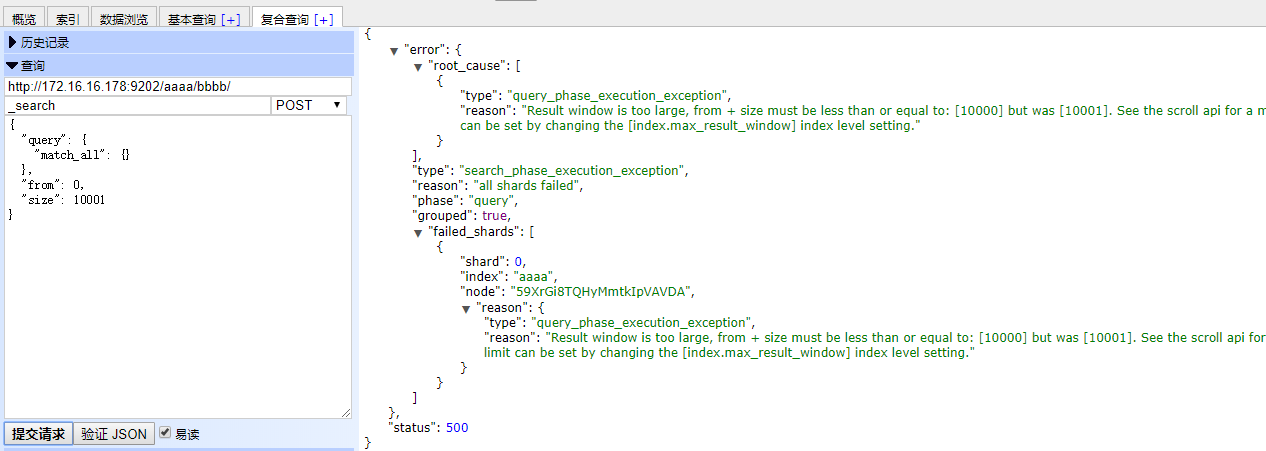This screenshot has width=1266, height=451.
Task: Select the 基本查询 tab
Action: point(190,19)
